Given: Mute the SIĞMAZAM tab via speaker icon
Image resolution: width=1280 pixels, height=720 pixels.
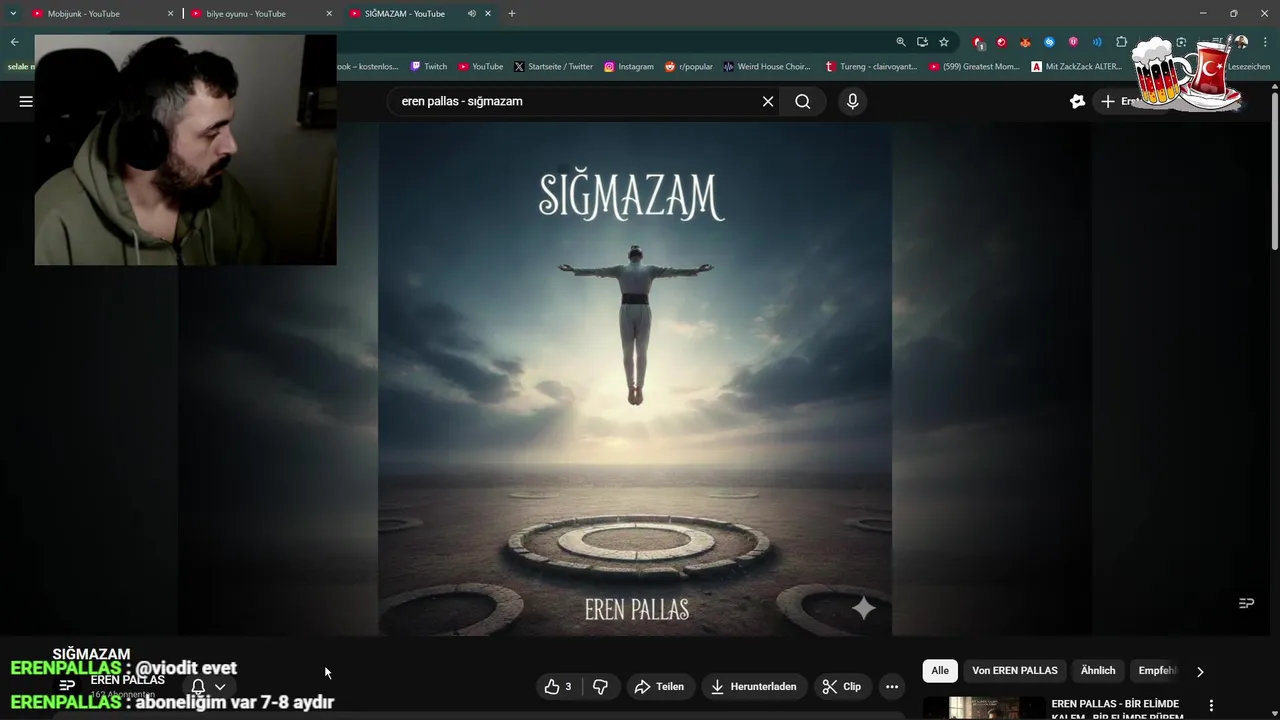Looking at the screenshot, I should coord(471,13).
